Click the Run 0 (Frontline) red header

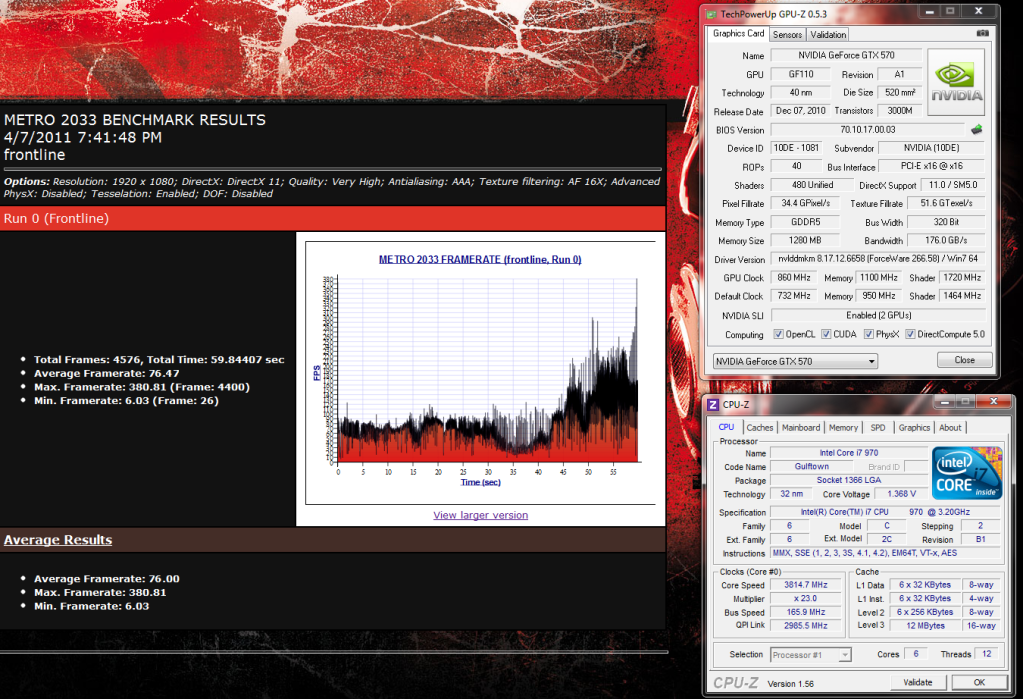point(332,219)
